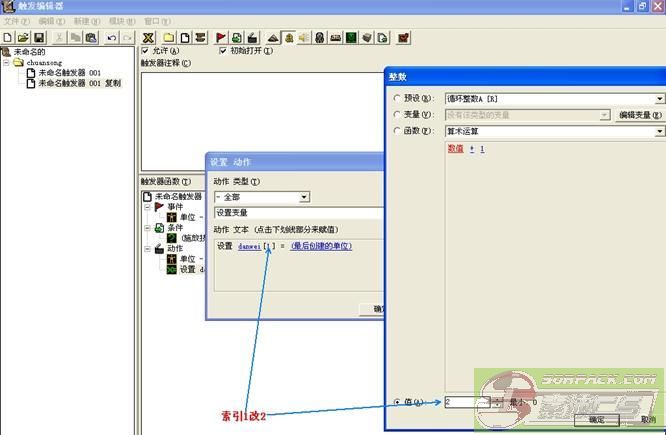
Task: Click the New Category folder icon
Action: [x=168, y=37]
